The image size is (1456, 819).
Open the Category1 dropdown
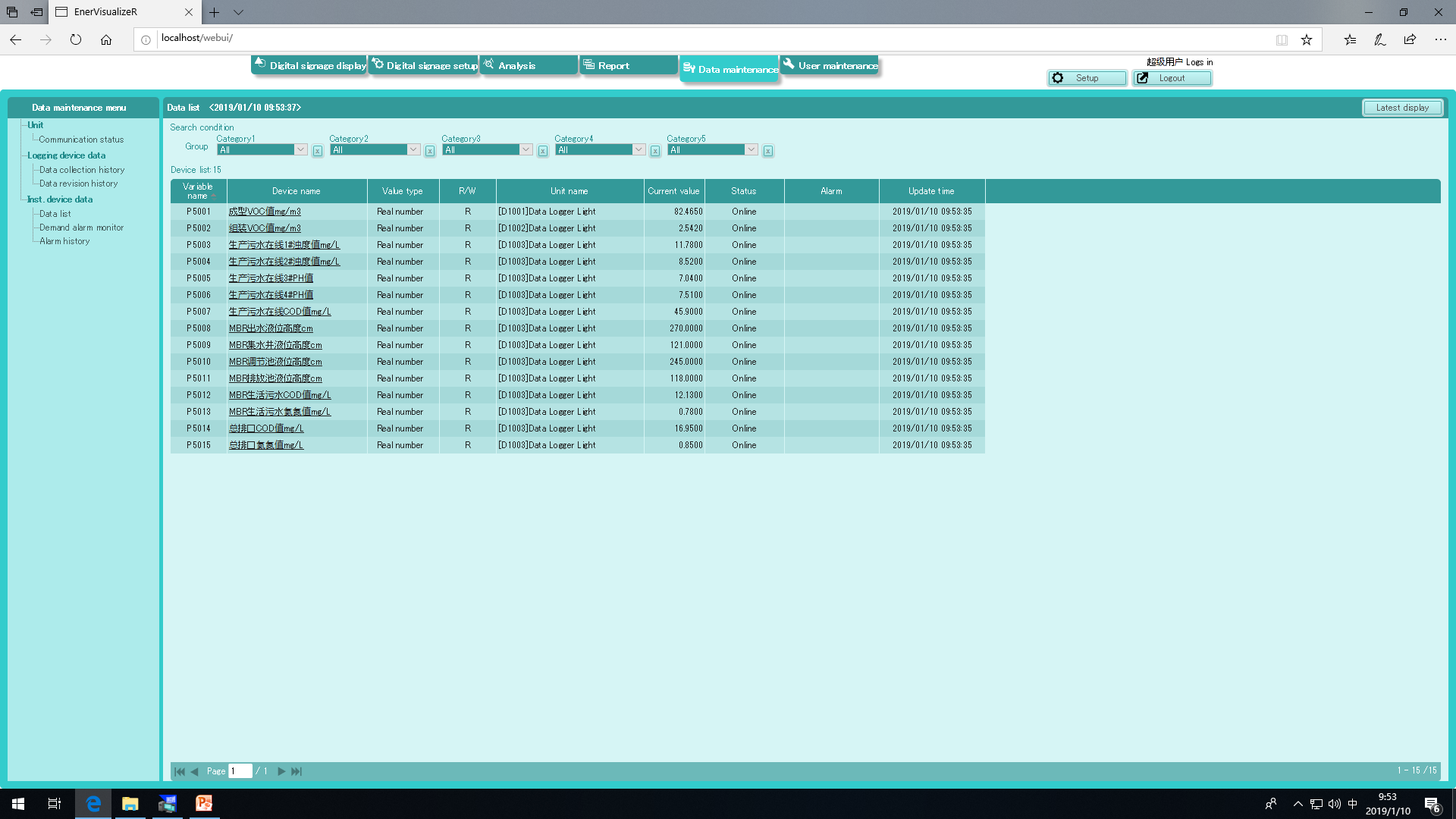301,149
